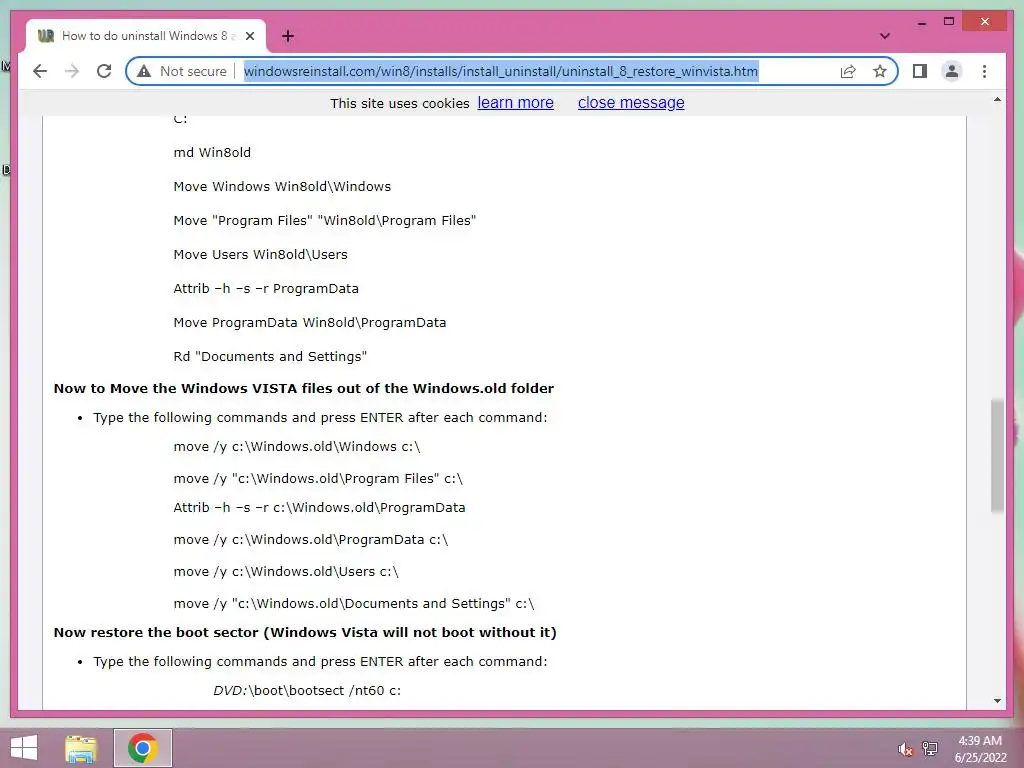Open the Chrome profile avatar
1024x768 pixels.
[952, 71]
